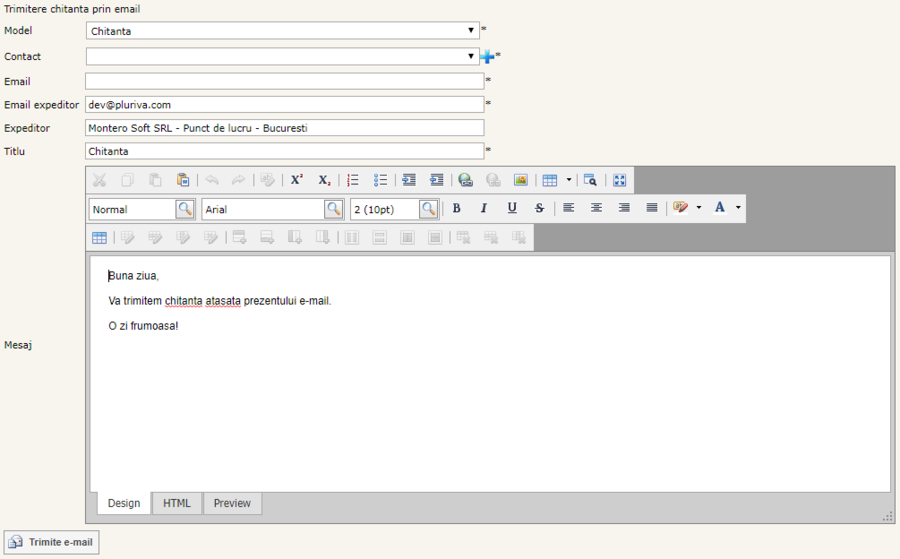900x559 pixels.
Task: Click the Insert hyperlink icon
Action: click(x=465, y=180)
